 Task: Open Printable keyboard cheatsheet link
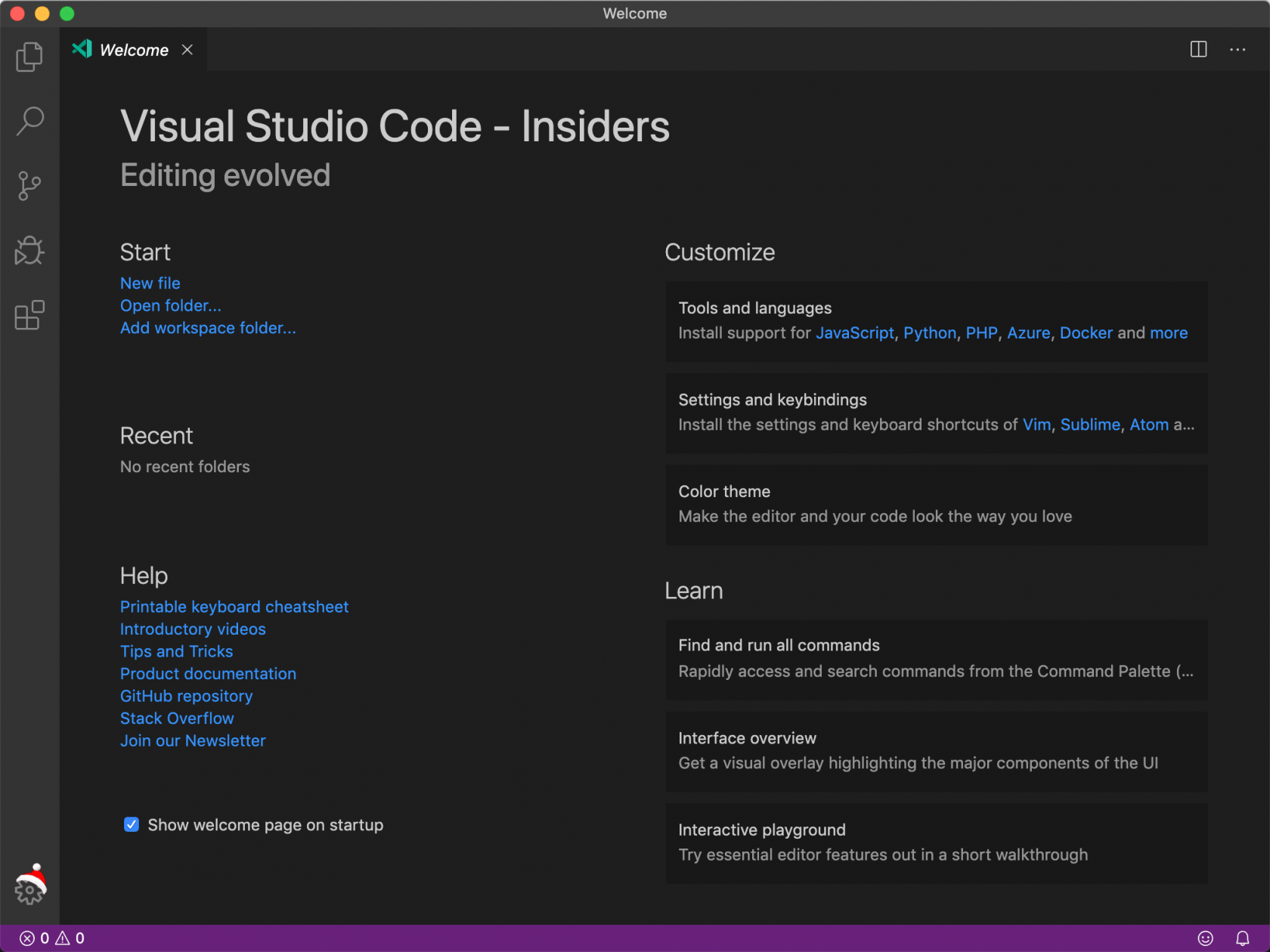(234, 607)
